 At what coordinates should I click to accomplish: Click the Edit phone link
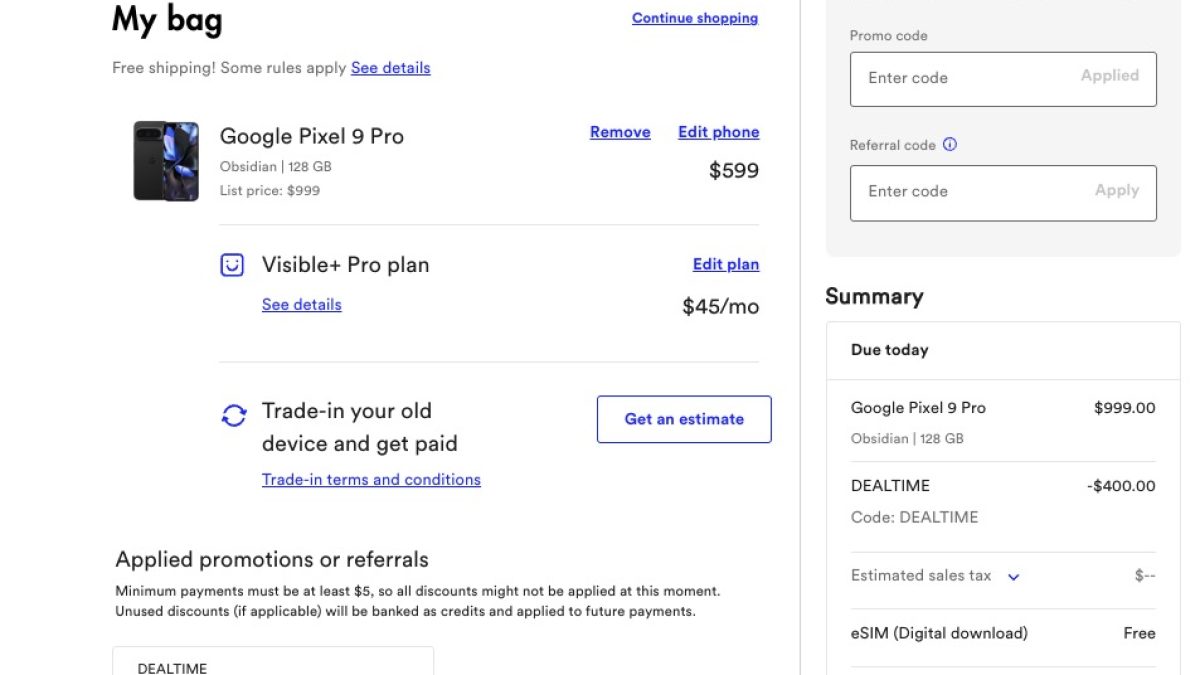(718, 132)
